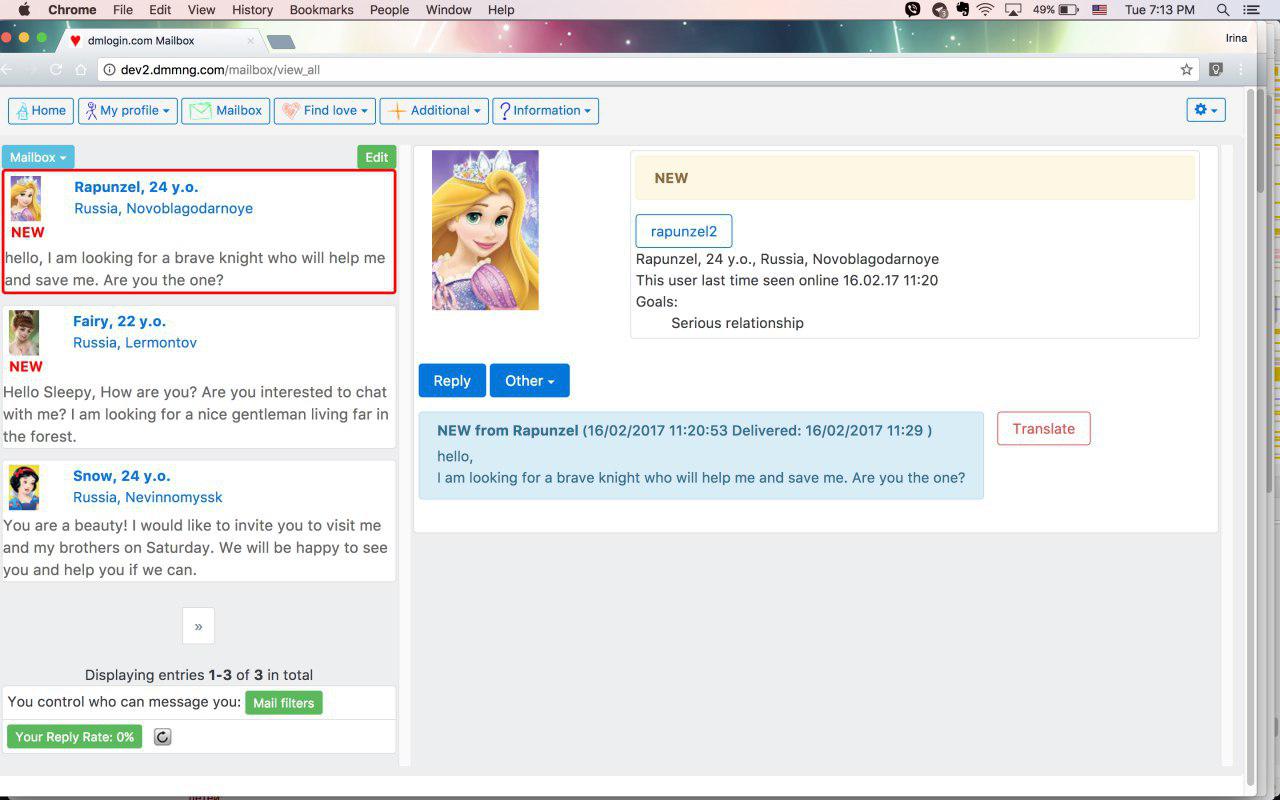1280x800 pixels.
Task: Open the View menu
Action: pyautogui.click(x=202, y=10)
